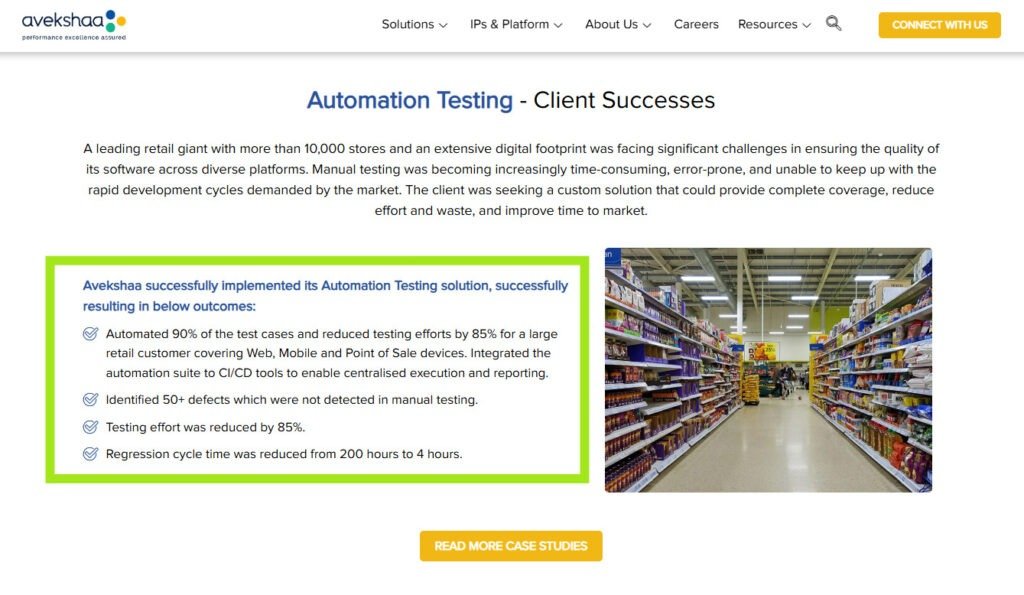Click 'Avekshaa successfully implemented its Automation Testing solution' text

pyautogui.click(x=325, y=296)
